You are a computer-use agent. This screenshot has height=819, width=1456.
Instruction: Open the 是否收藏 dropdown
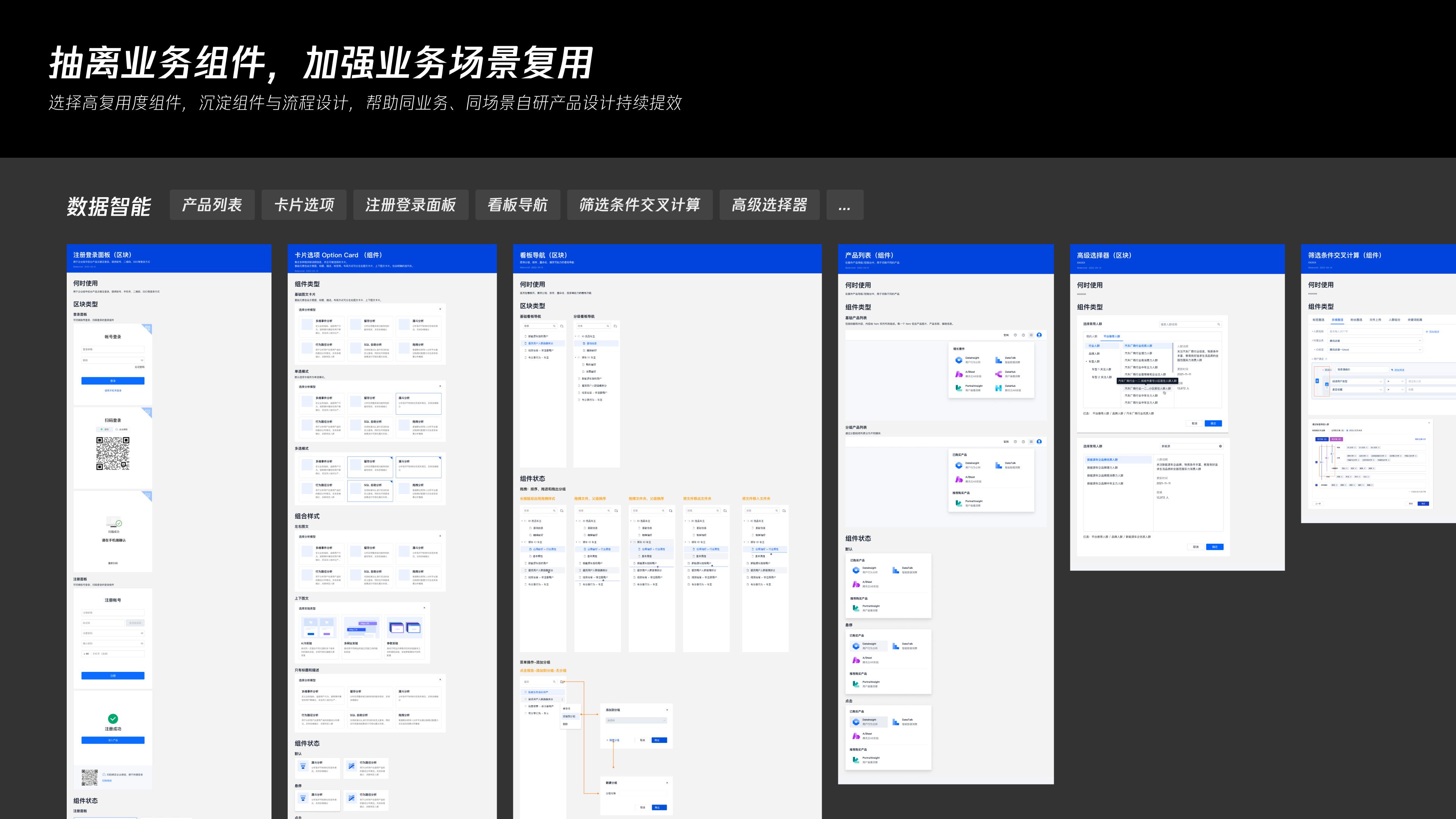[x=1357, y=389]
